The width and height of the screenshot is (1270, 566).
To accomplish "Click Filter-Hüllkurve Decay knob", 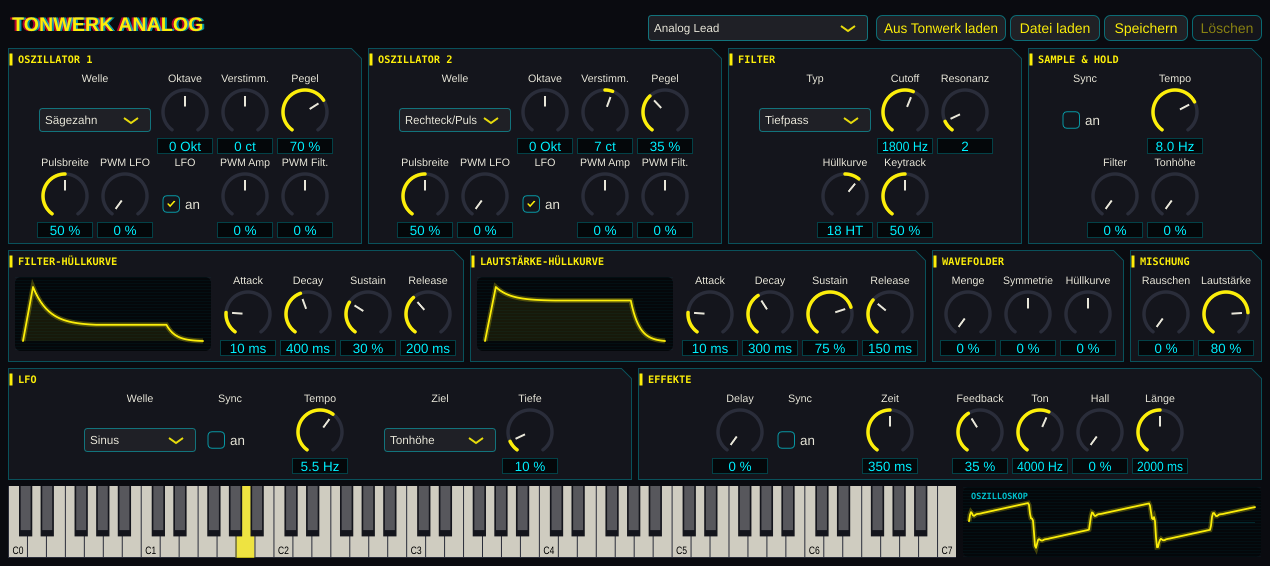I will (308, 314).
